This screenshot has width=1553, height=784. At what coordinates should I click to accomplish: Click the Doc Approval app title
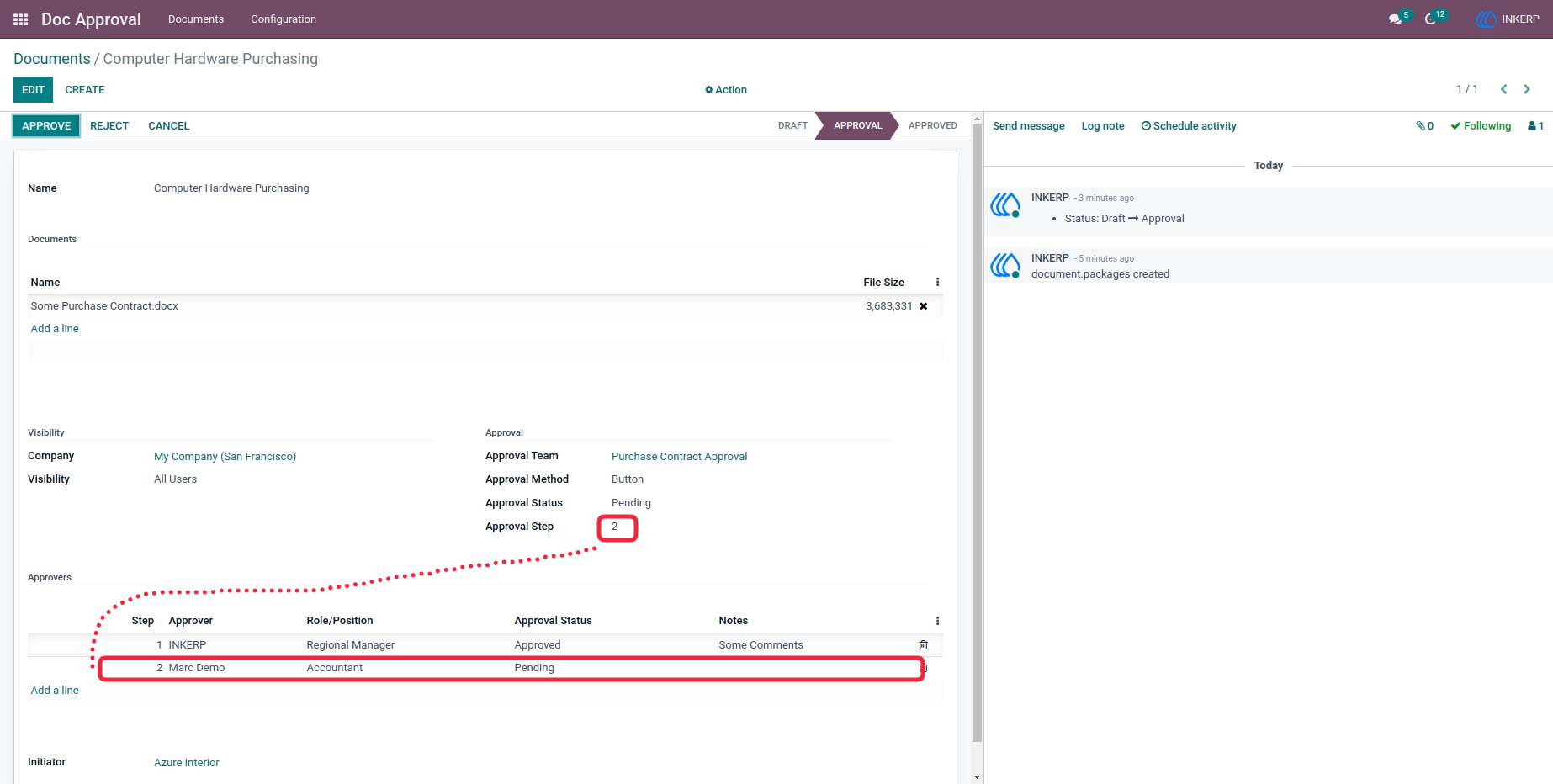point(91,19)
